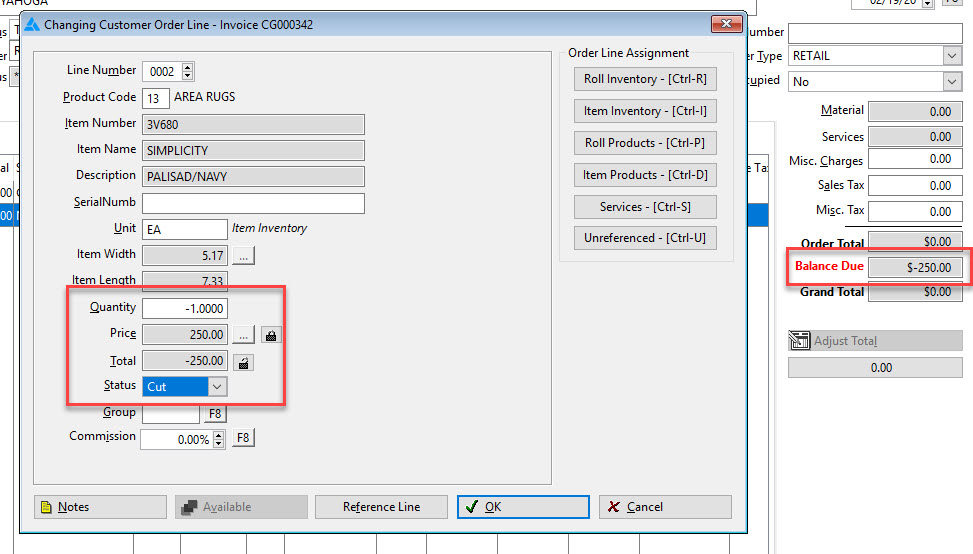Select Unreferenced - [Ctrl-U] assignment

645,238
